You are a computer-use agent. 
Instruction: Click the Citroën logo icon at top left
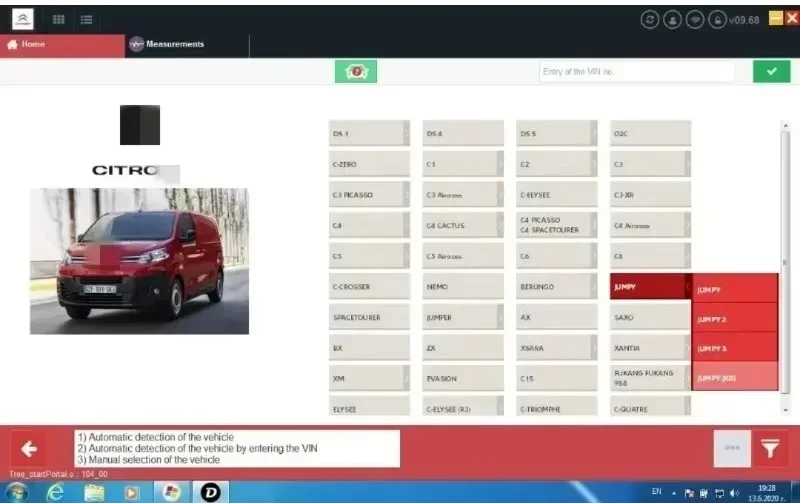pyautogui.click(x=22, y=19)
